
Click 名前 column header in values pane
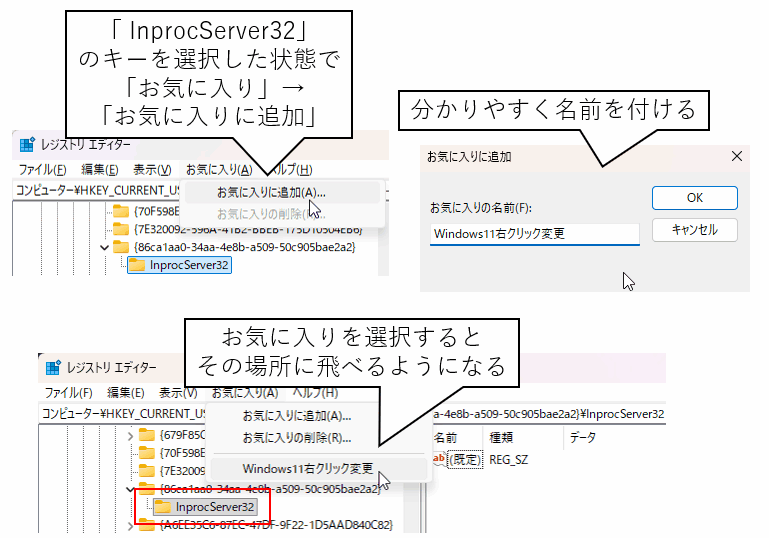coord(445,437)
